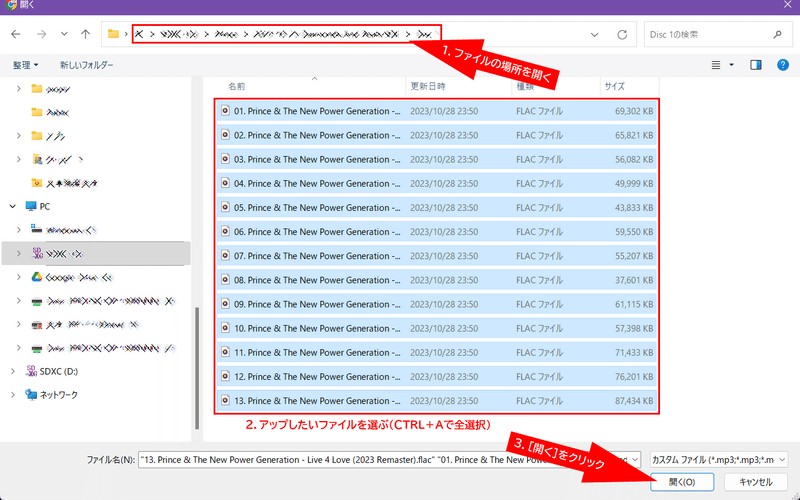
Task: Click the Google Drive icon in tree
Action: [x=36, y=277]
